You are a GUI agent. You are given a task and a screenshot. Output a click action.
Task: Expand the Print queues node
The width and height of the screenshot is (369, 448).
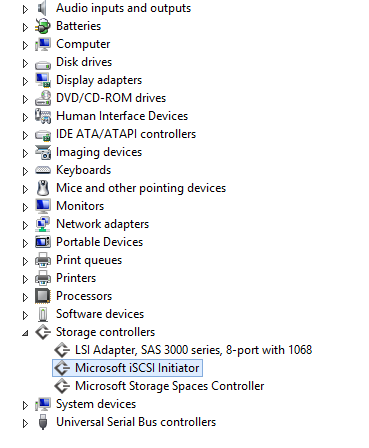pos(25,261)
